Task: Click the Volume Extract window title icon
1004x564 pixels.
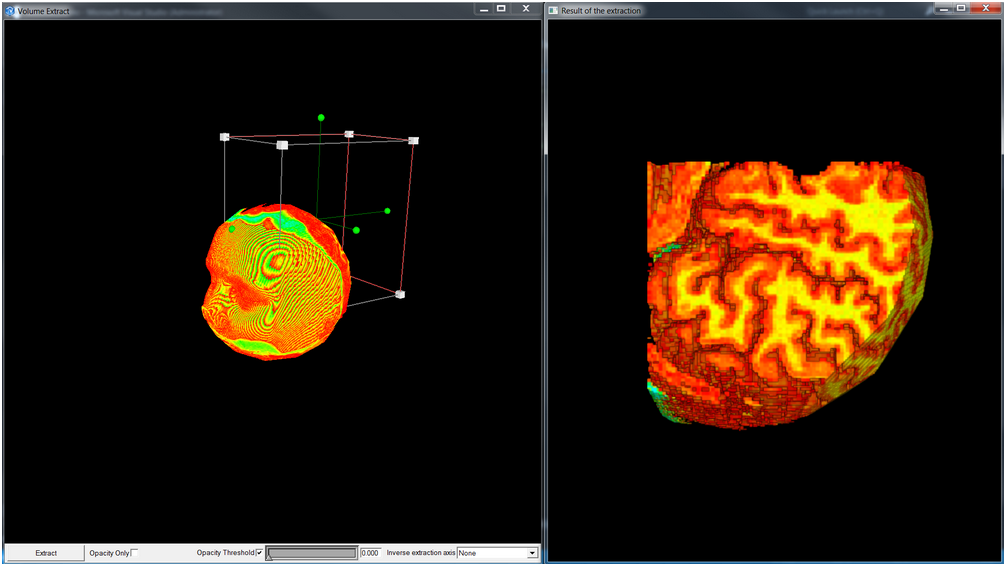Action: coord(10,11)
